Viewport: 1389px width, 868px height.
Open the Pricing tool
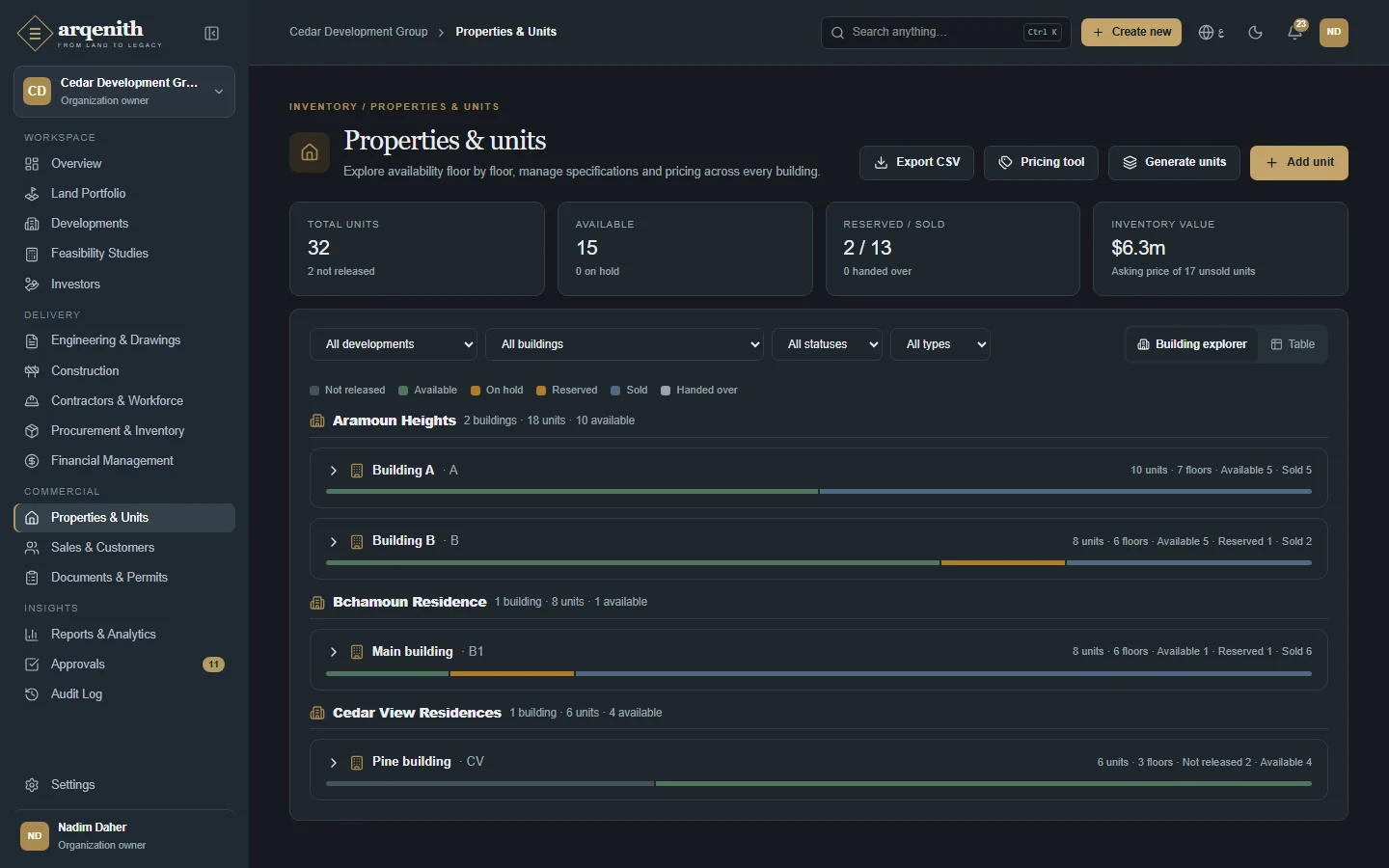(1041, 162)
